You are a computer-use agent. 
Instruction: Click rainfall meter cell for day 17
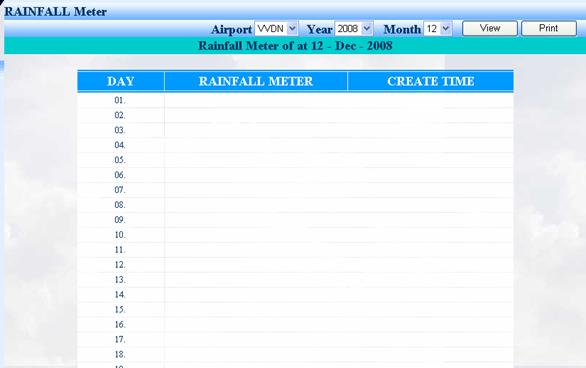(256, 339)
